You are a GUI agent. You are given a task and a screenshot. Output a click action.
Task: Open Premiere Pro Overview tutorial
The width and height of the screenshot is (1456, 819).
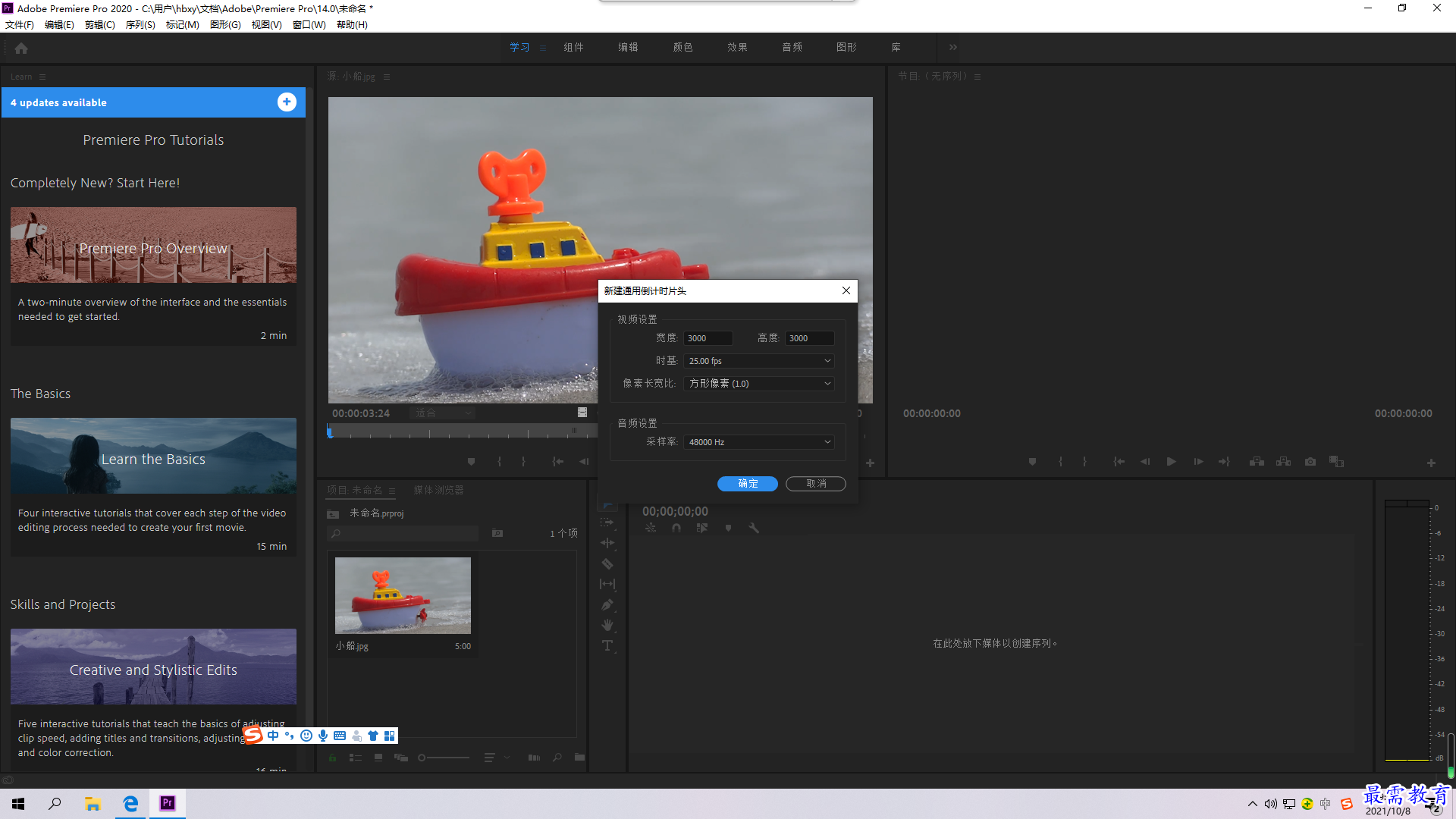[153, 245]
